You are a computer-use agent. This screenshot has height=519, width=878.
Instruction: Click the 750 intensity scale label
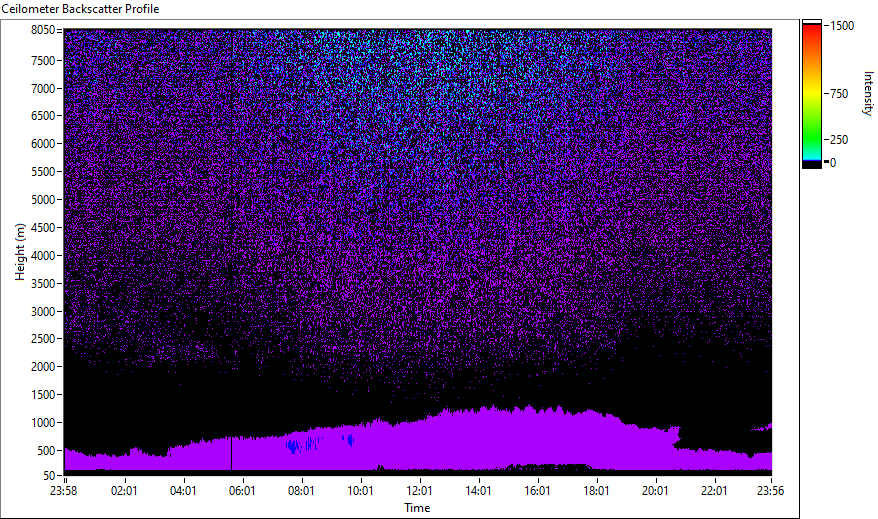click(x=839, y=94)
